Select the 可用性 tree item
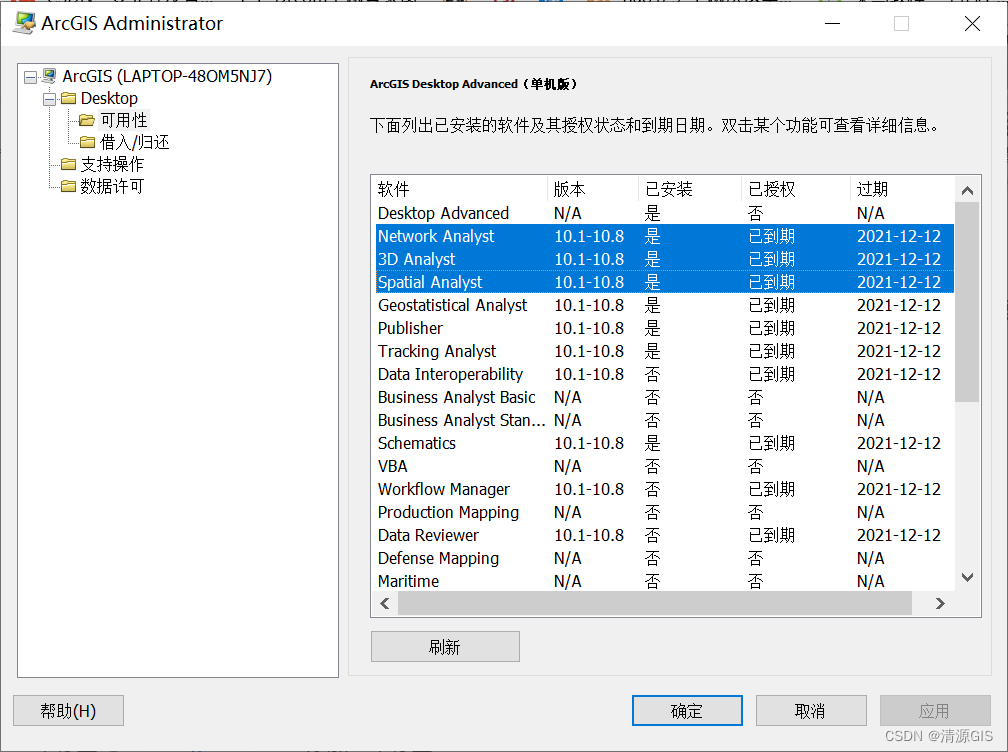This screenshot has width=1008, height=752. coord(123,120)
